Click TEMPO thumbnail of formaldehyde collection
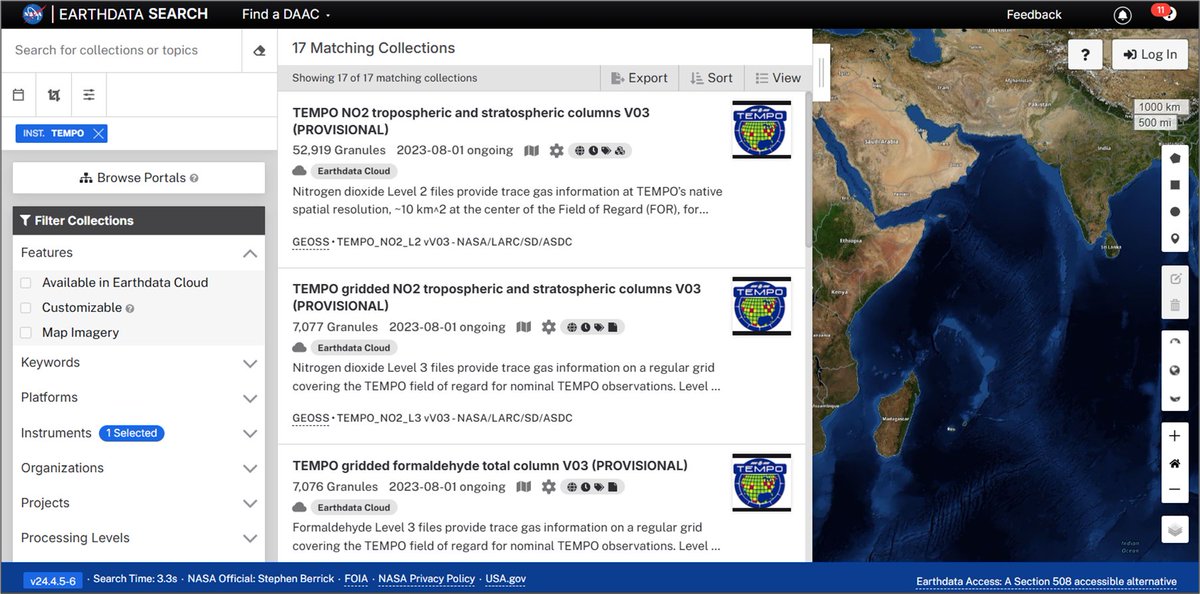1200x594 pixels. pos(761,483)
